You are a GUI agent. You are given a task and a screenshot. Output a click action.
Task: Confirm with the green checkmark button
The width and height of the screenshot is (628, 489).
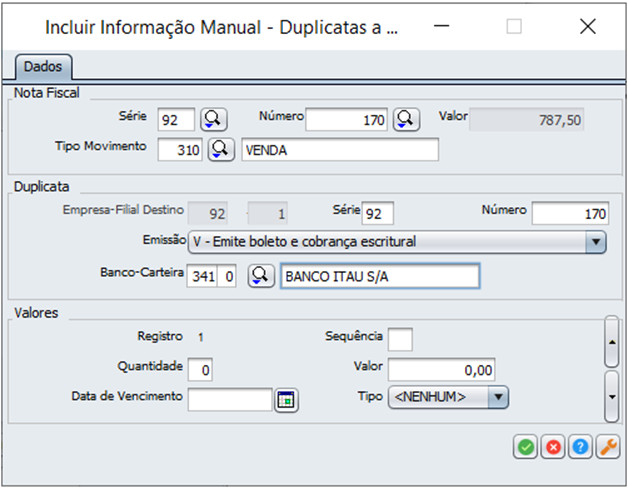click(x=525, y=449)
